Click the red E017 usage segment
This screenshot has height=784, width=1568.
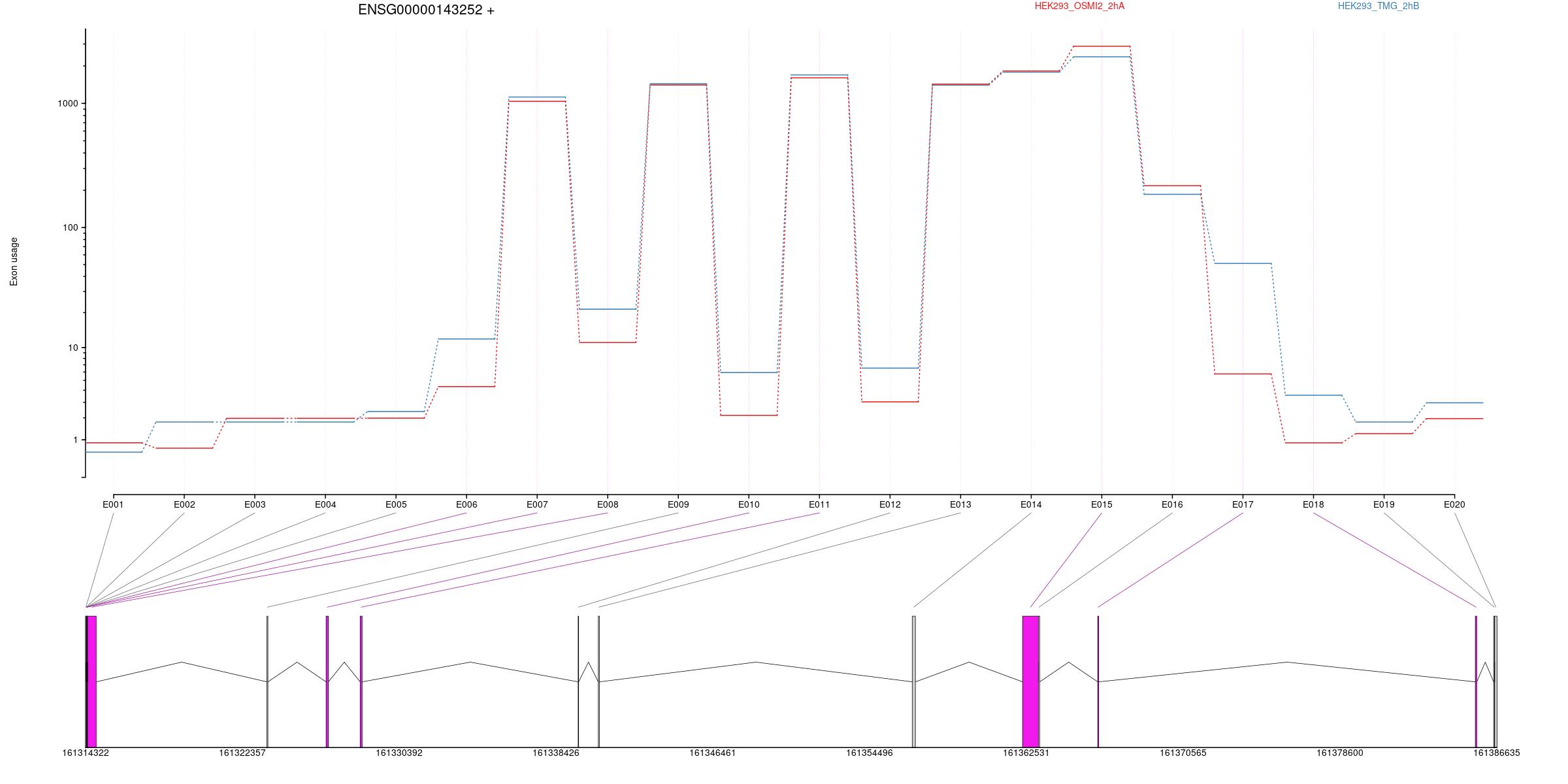tap(1243, 374)
